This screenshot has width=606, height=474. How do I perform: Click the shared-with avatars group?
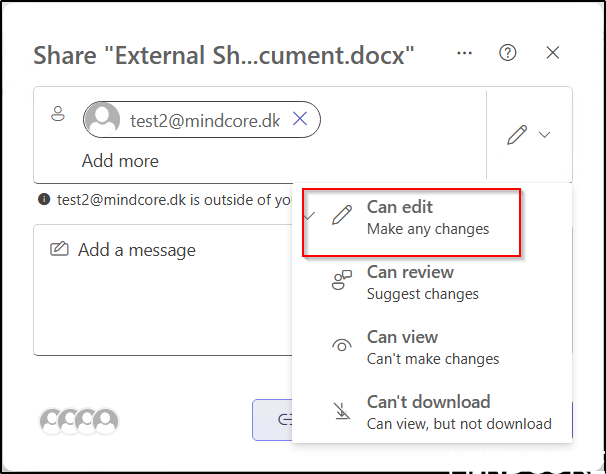pyautogui.click(x=79, y=420)
